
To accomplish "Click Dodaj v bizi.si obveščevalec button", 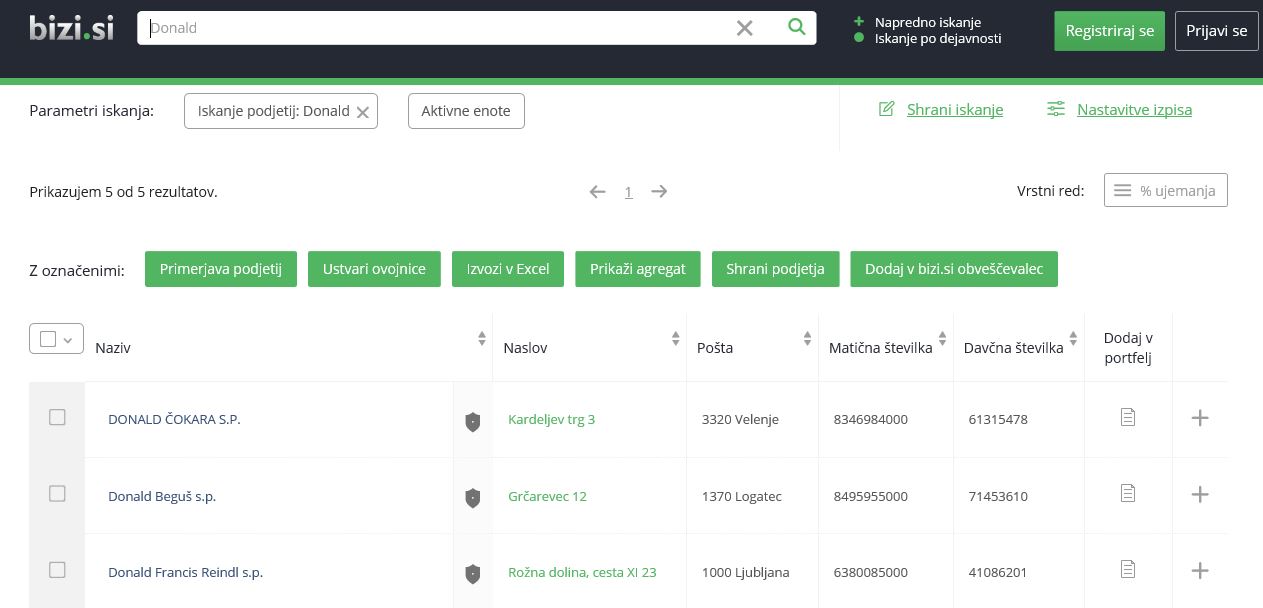I will (954, 269).
